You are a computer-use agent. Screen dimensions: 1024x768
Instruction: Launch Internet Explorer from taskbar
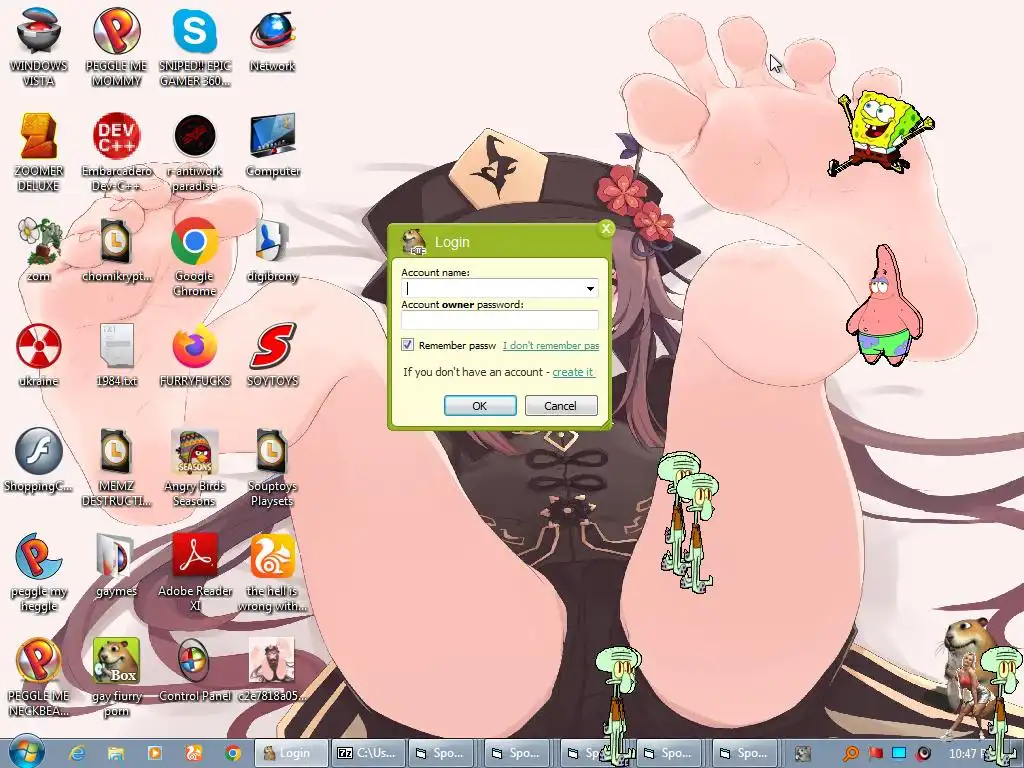pos(77,753)
